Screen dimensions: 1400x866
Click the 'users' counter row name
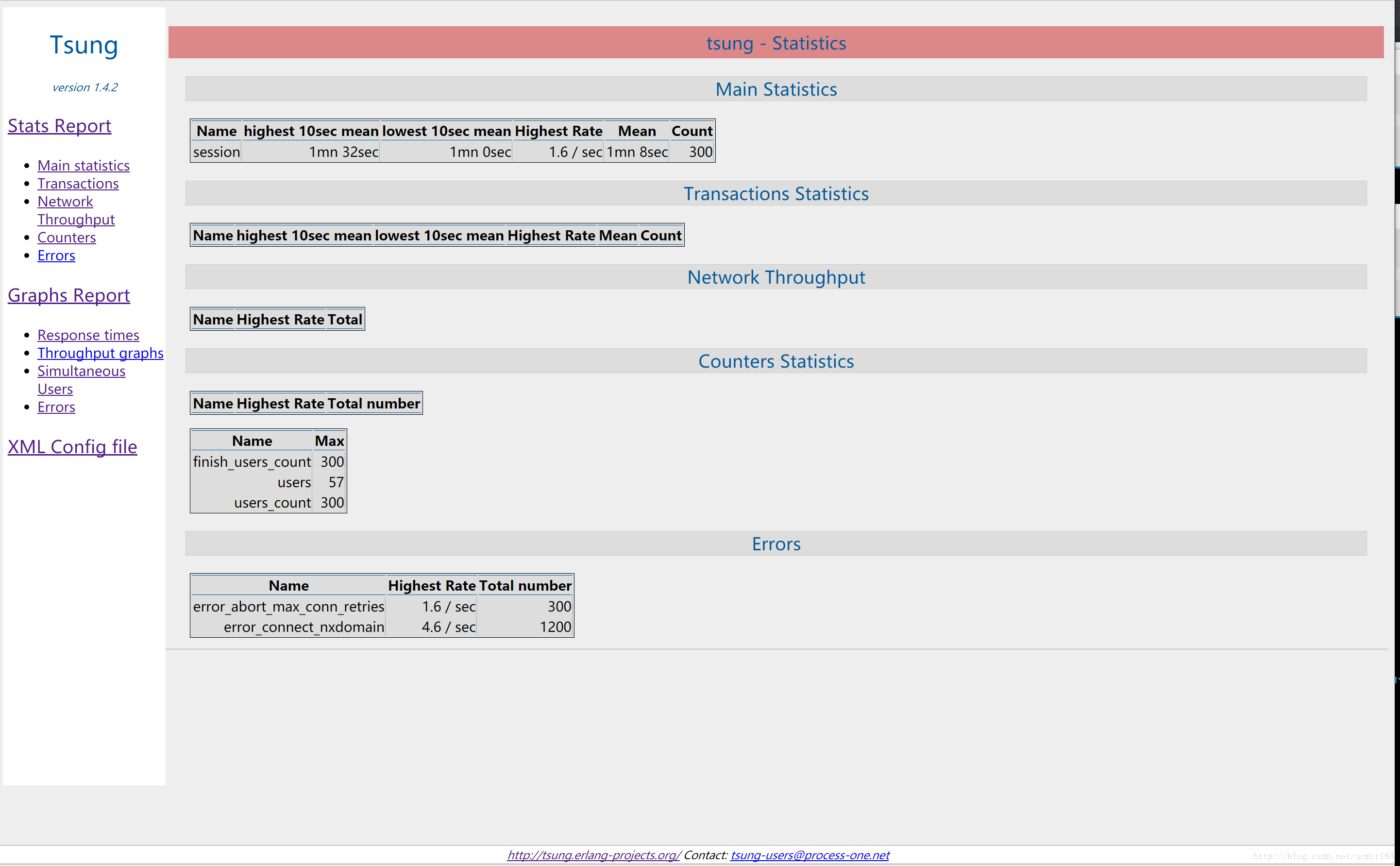tap(294, 482)
